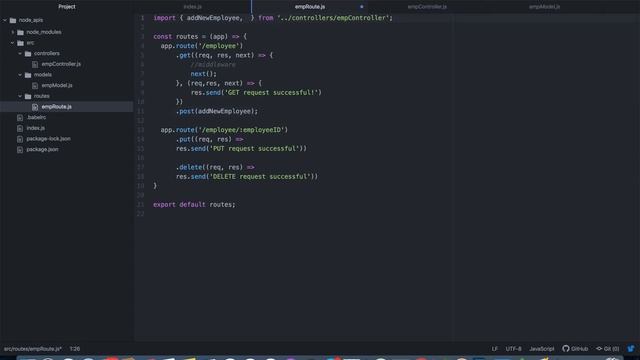Open the JavaScript grammar selector

(542, 349)
